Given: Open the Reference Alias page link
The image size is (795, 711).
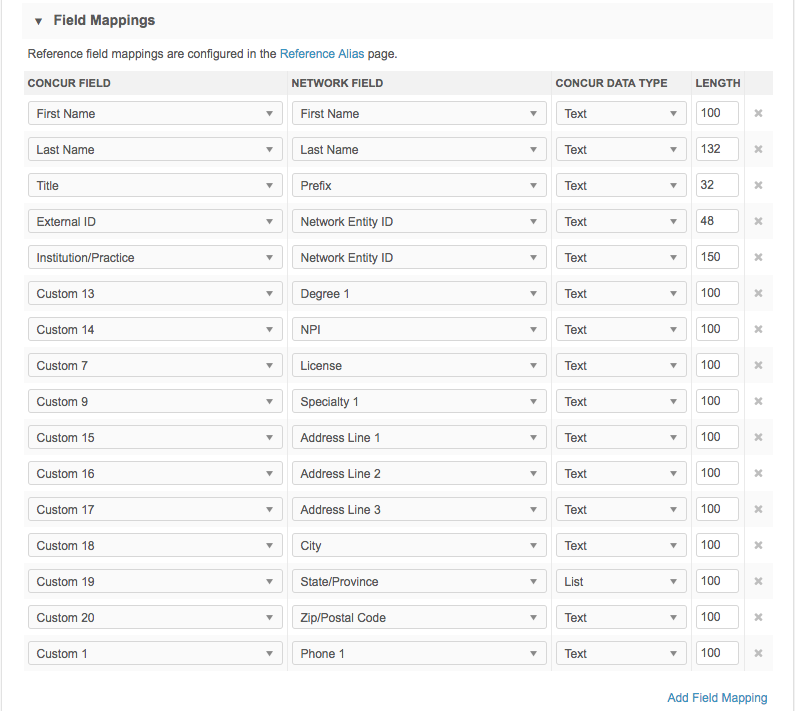Looking at the screenshot, I should point(322,54).
